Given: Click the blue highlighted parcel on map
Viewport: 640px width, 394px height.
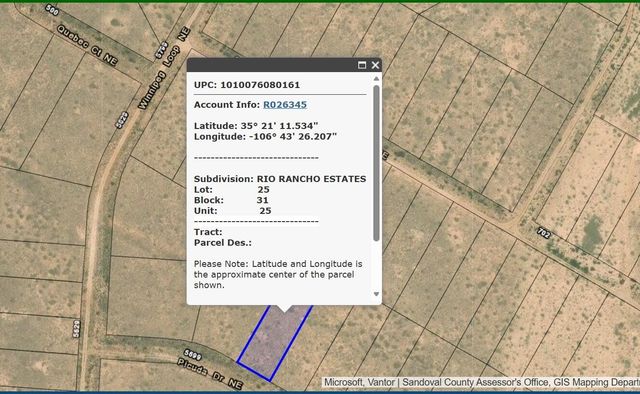Looking at the screenshot, I should [274, 343].
